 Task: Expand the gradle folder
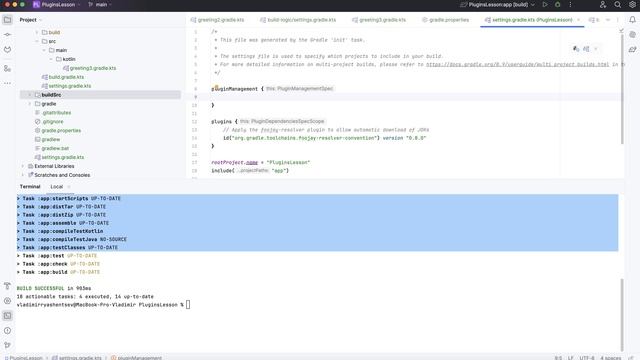[29, 104]
